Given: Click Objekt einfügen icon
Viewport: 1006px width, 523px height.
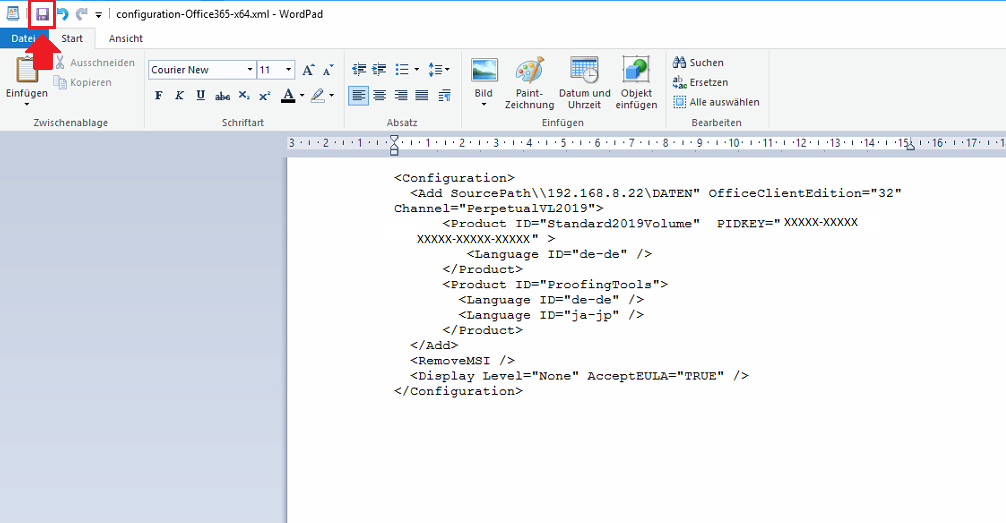Looking at the screenshot, I should 636,82.
